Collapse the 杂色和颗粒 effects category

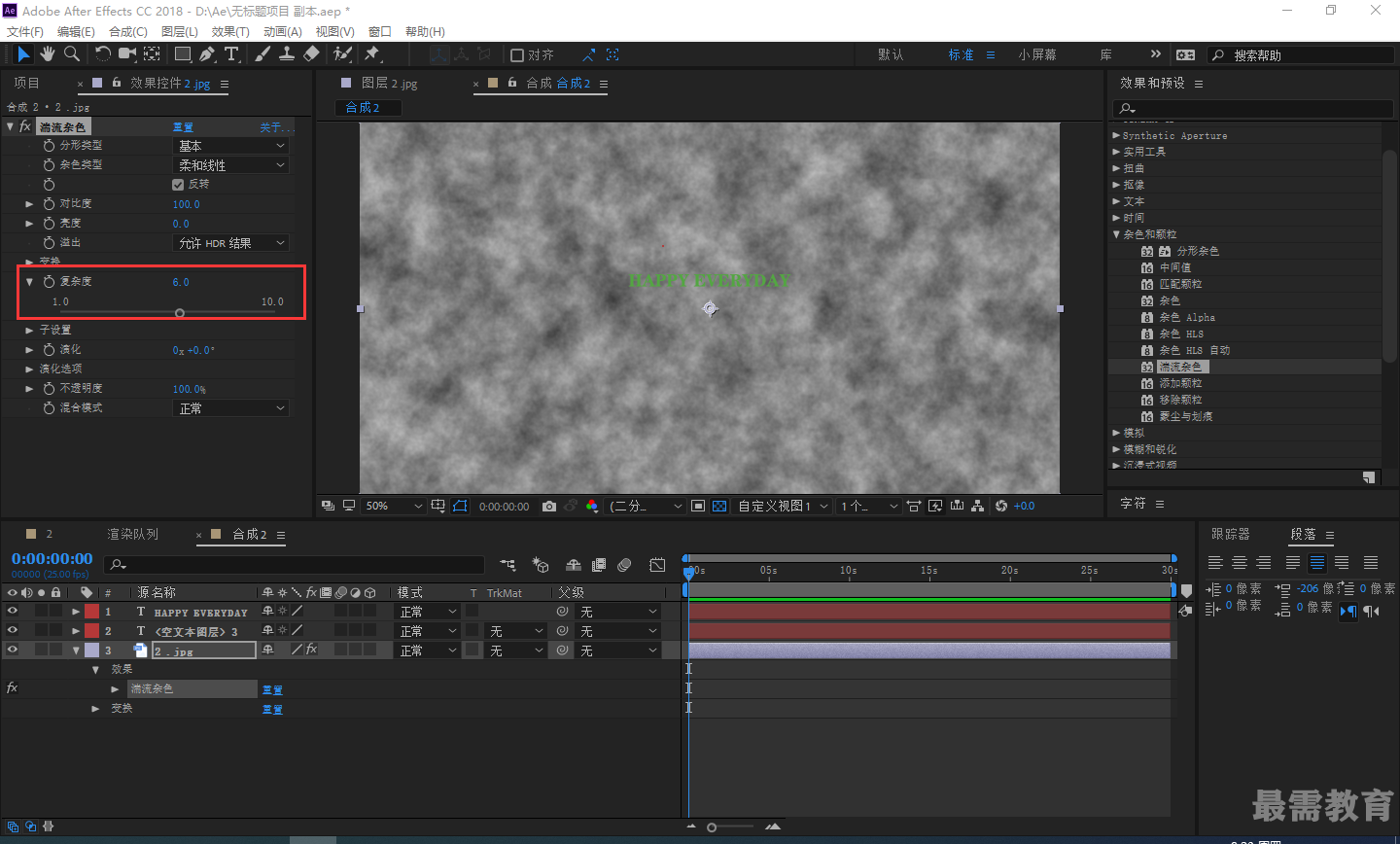[x=1116, y=234]
